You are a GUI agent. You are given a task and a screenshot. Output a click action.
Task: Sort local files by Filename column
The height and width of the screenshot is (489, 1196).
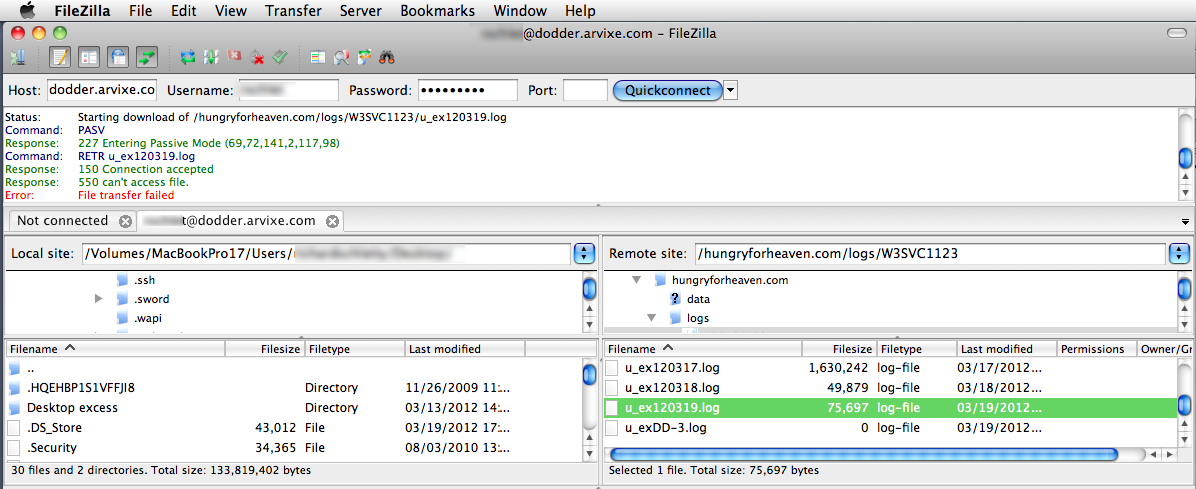(115, 349)
